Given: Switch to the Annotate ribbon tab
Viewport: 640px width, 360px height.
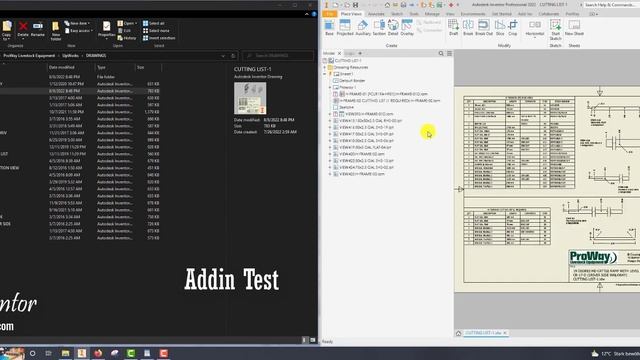Looking at the screenshot, I should (x=376, y=14).
